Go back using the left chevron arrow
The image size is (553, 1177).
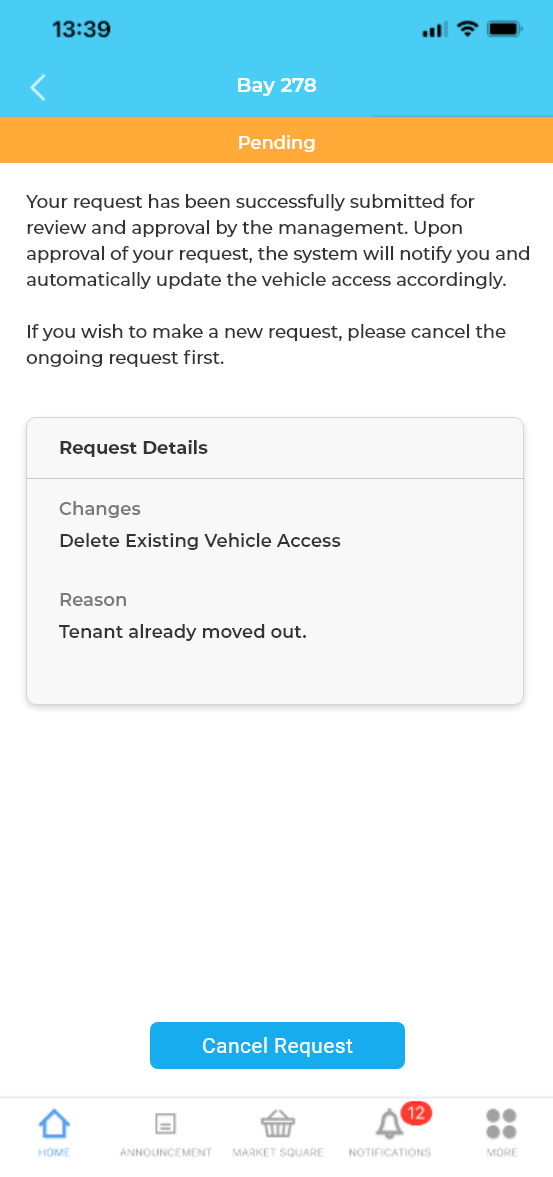point(38,87)
